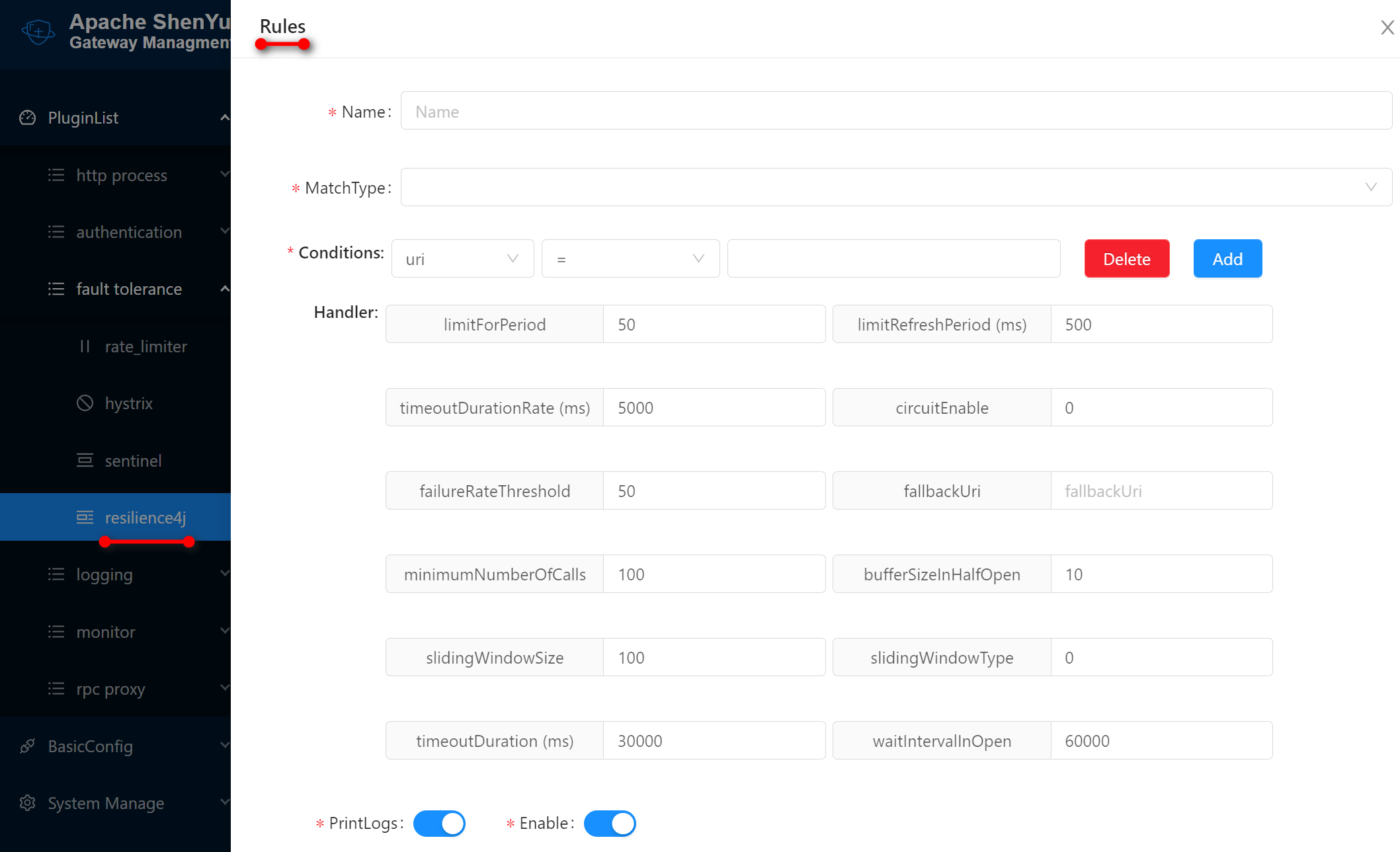
Task: Click the sentinel plugin icon
Action: click(85, 461)
